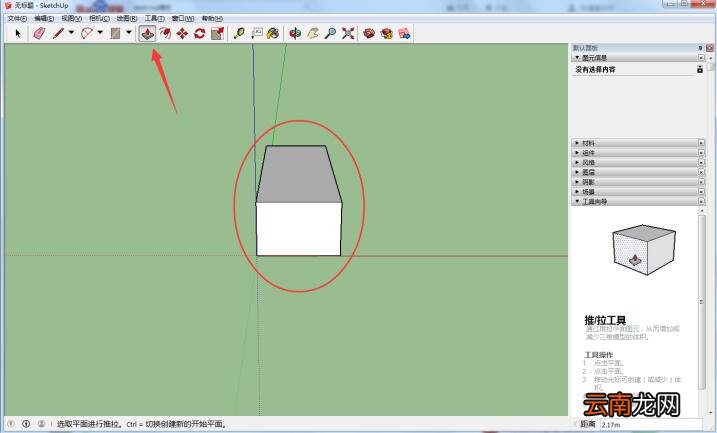Close the 阴影 panel with its x button
717x433 pixels.
click(x=701, y=182)
